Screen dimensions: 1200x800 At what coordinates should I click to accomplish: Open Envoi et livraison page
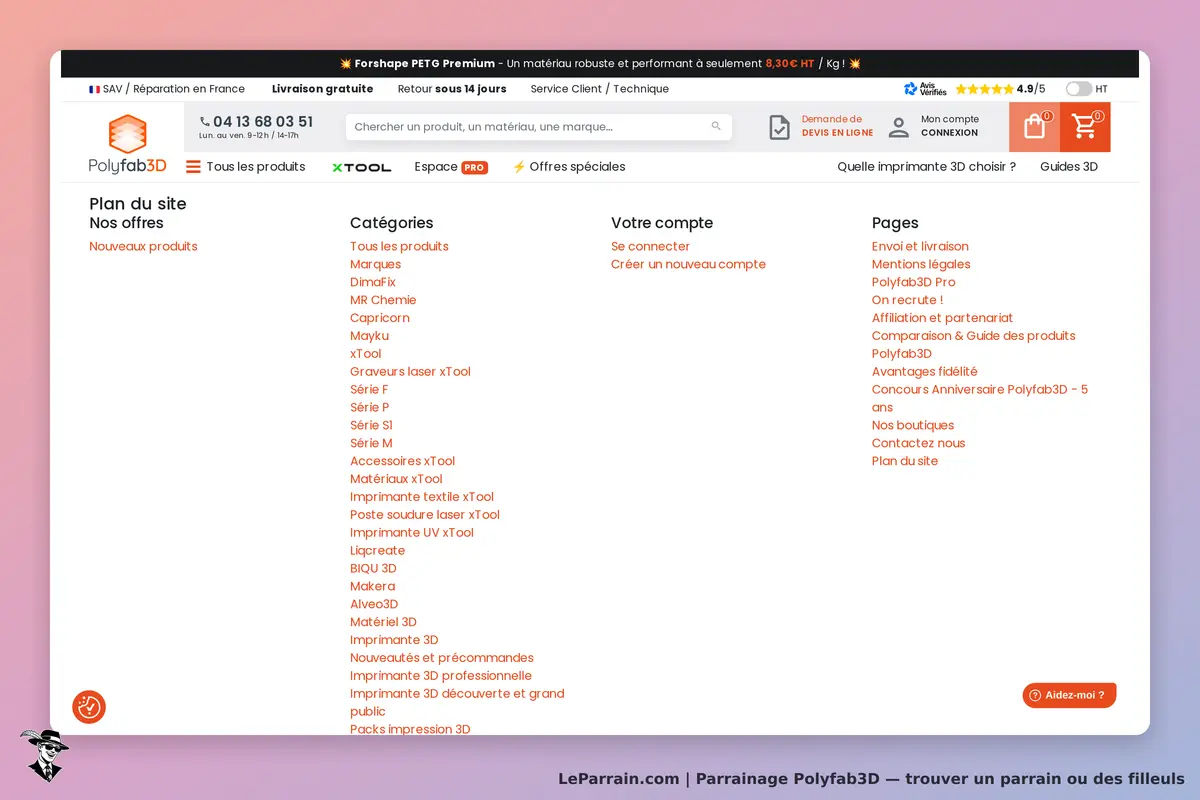920,246
